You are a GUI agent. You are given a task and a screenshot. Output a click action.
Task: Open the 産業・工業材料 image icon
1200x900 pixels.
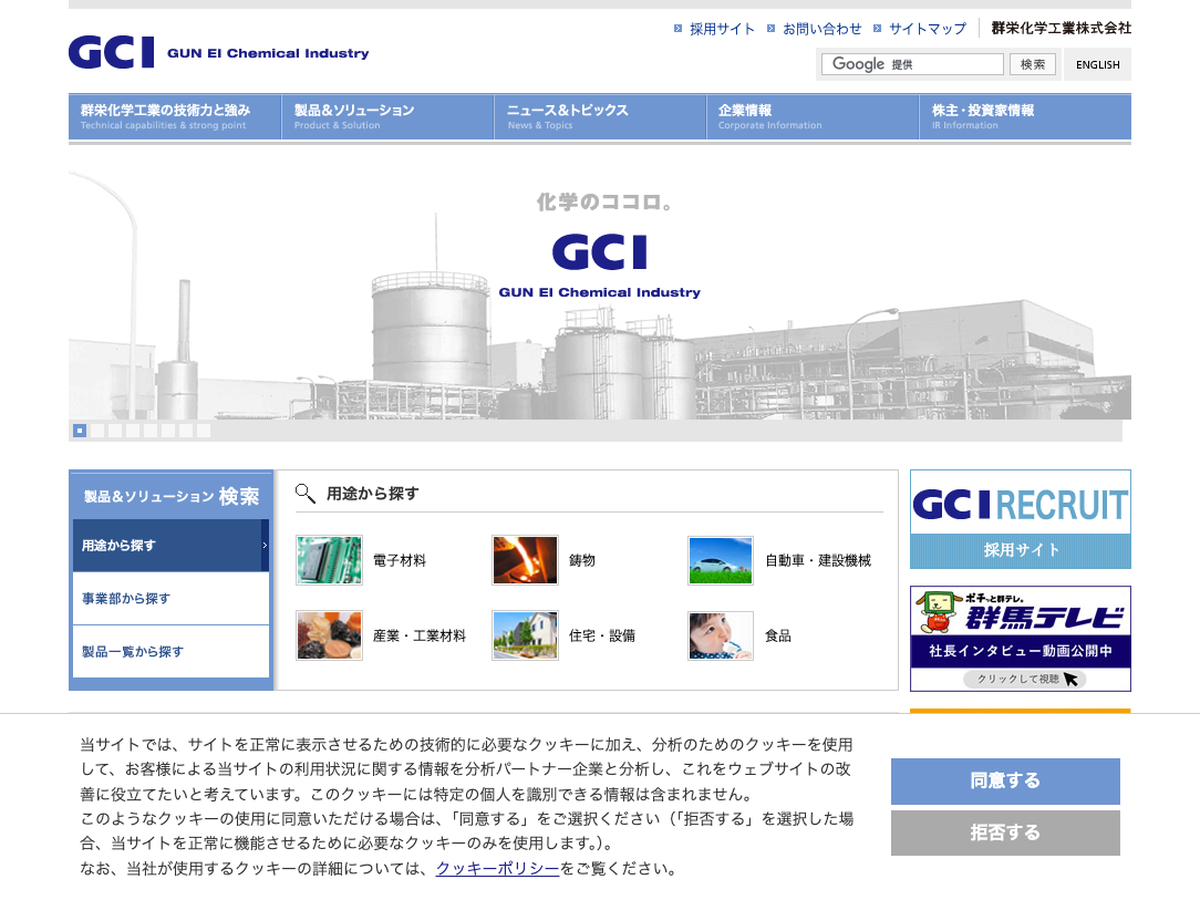point(329,635)
